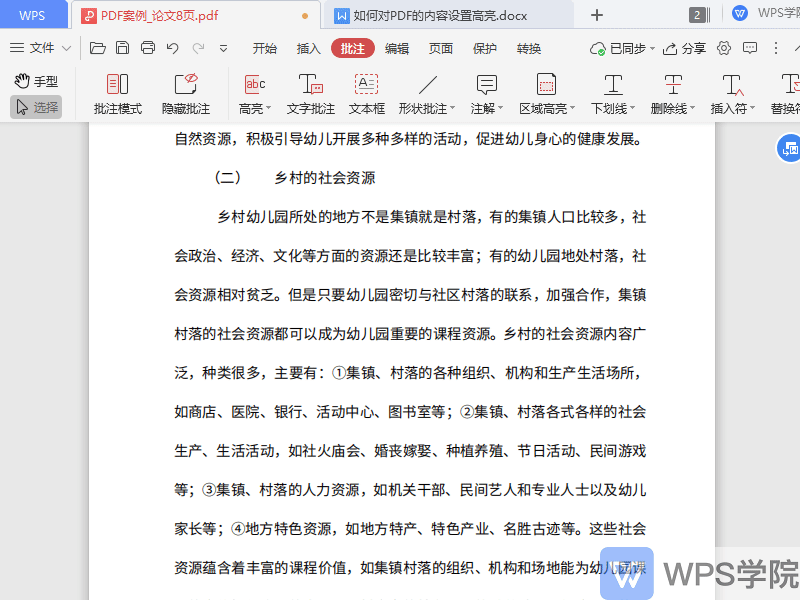Expand the 插入符 dropdown arrow
Screen dimensions: 800x600
pos(753,108)
